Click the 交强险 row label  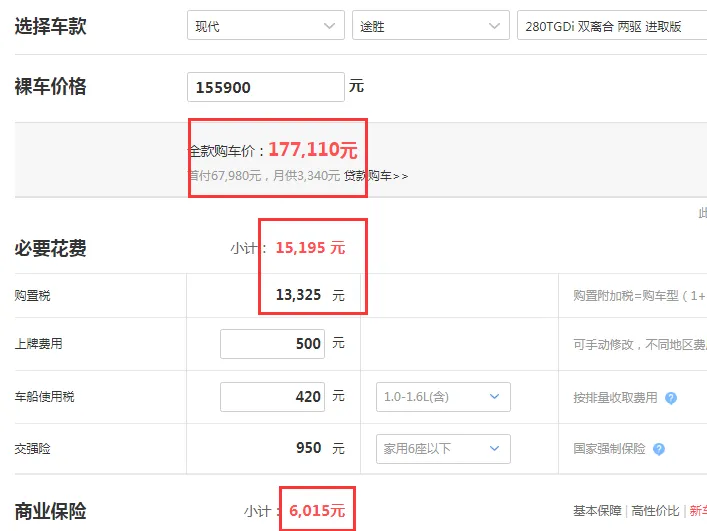[x=32, y=449]
